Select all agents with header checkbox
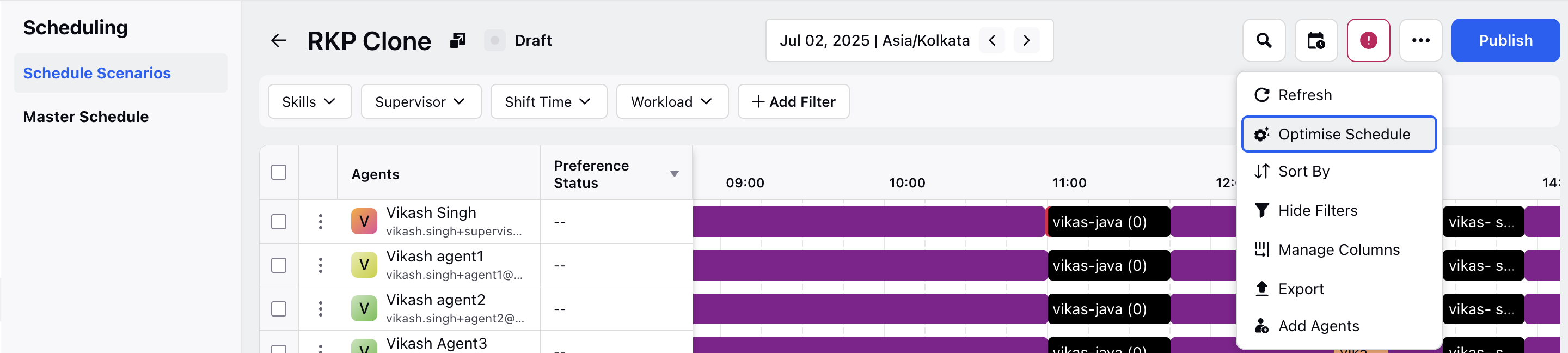The image size is (1568, 353). click(279, 172)
